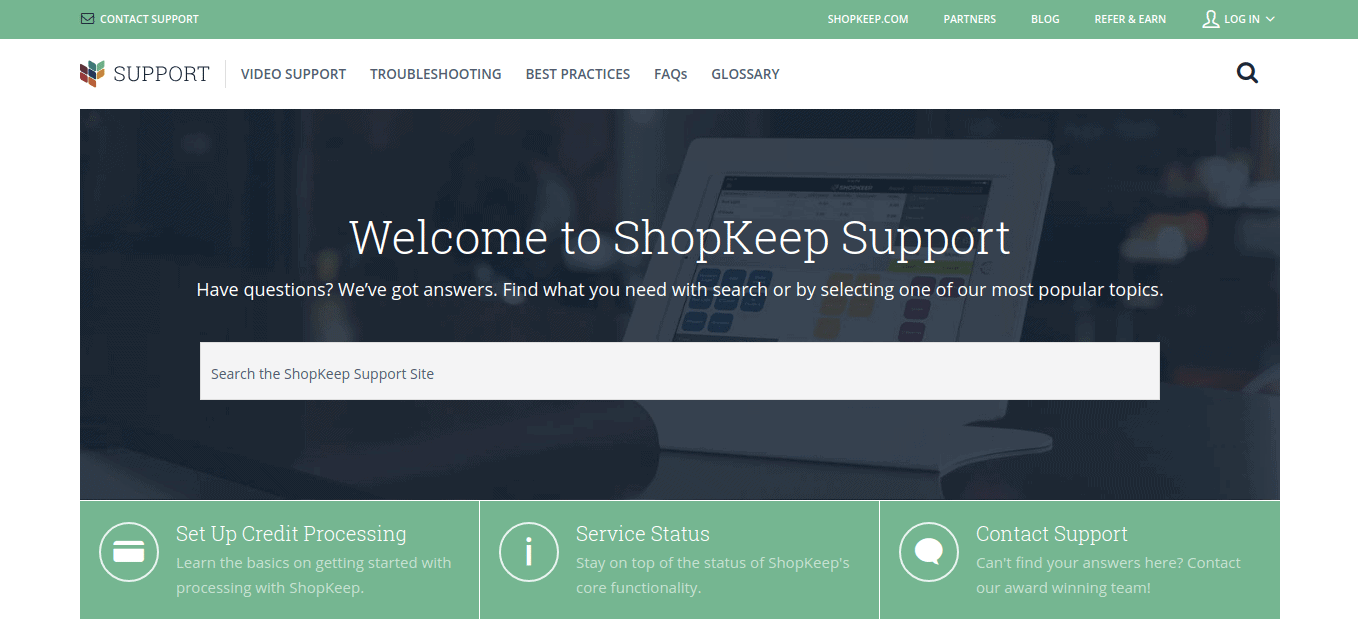Click the credit card circle icon
This screenshot has height=643, width=1358.
[129, 552]
